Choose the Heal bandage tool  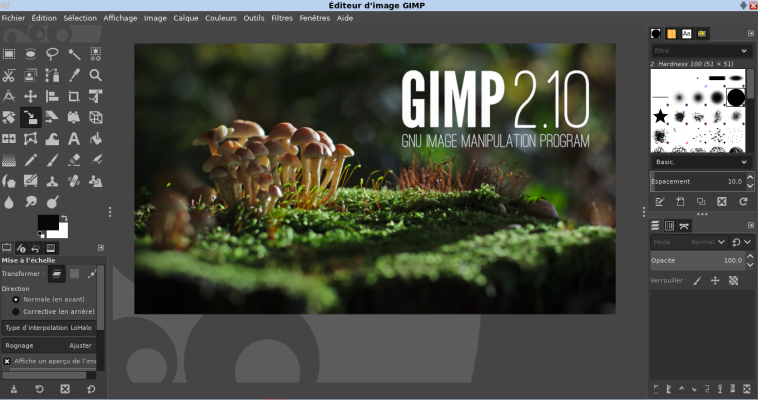click(74, 181)
